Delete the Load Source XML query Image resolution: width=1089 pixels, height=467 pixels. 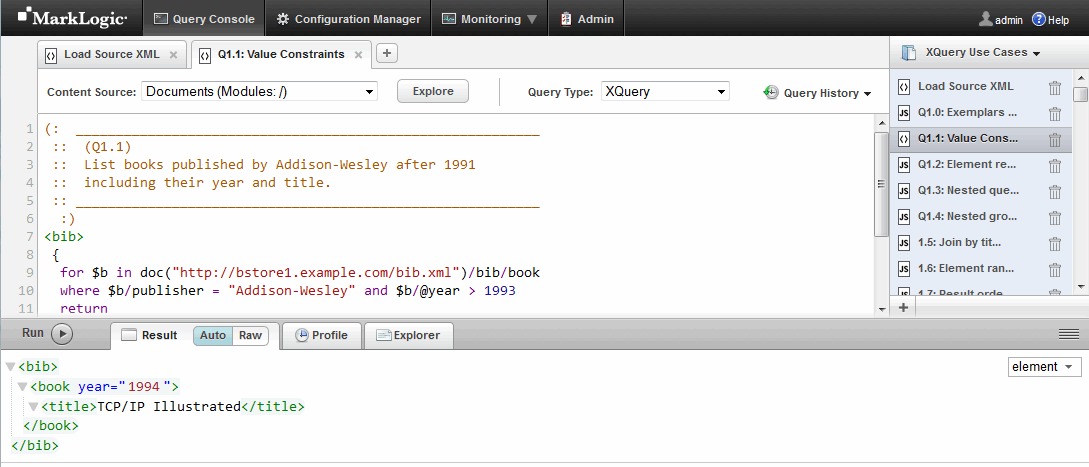pyautogui.click(x=1055, y=88)
